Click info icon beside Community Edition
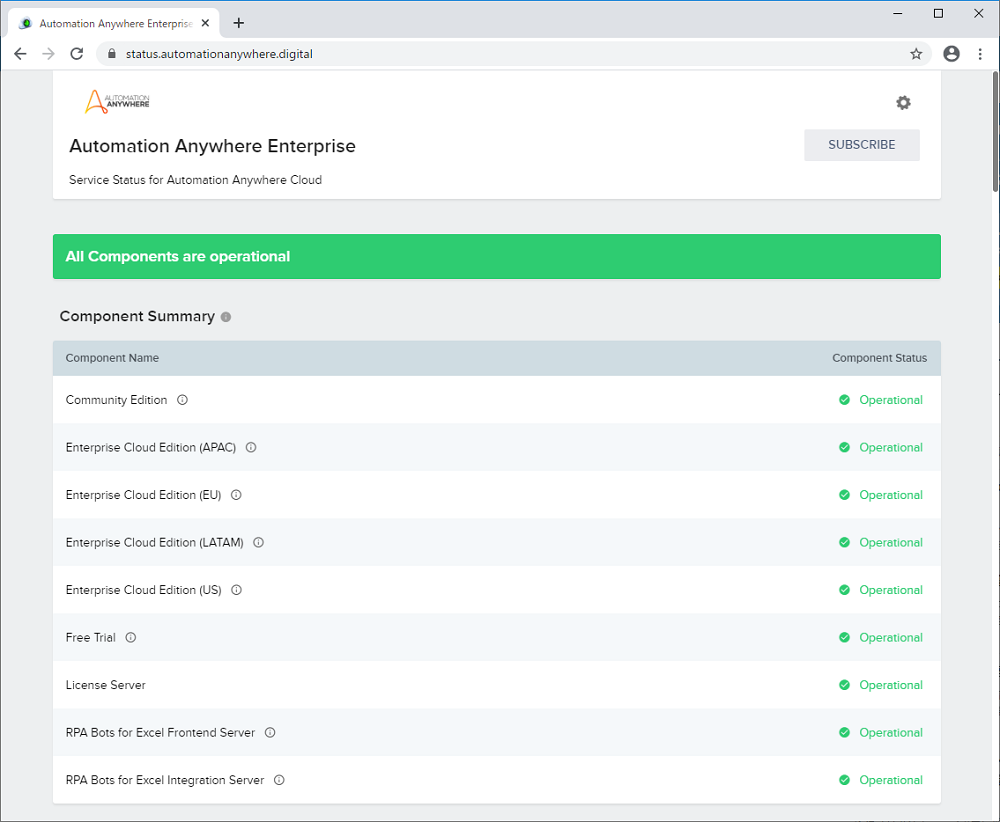The image size is (1000, 822). point(182,400)
